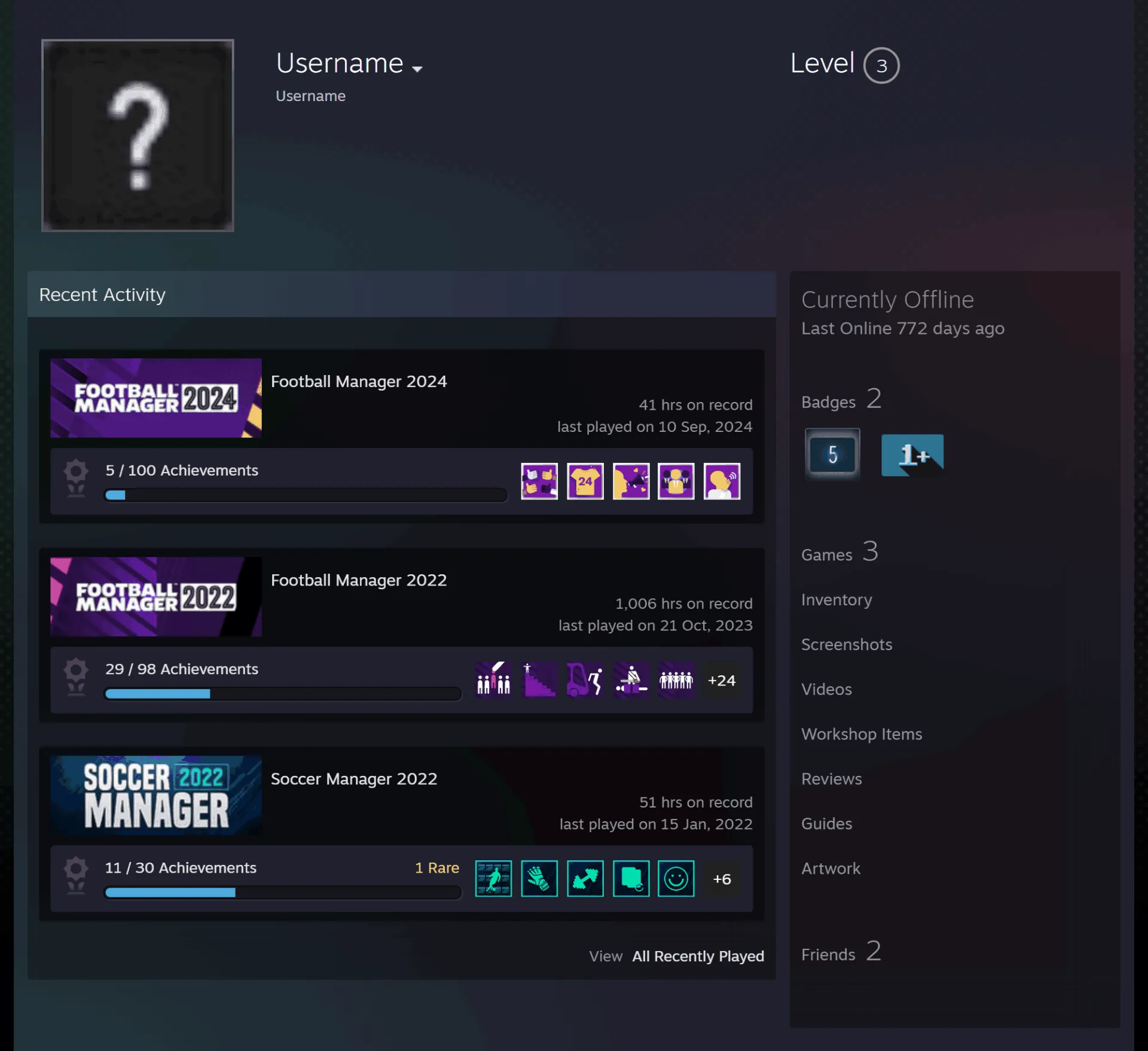Image resolution: width=1148 pixels, height=1051 pixels.
Task: Click the Football Manager 2024 title link
Action: (359, 381)
